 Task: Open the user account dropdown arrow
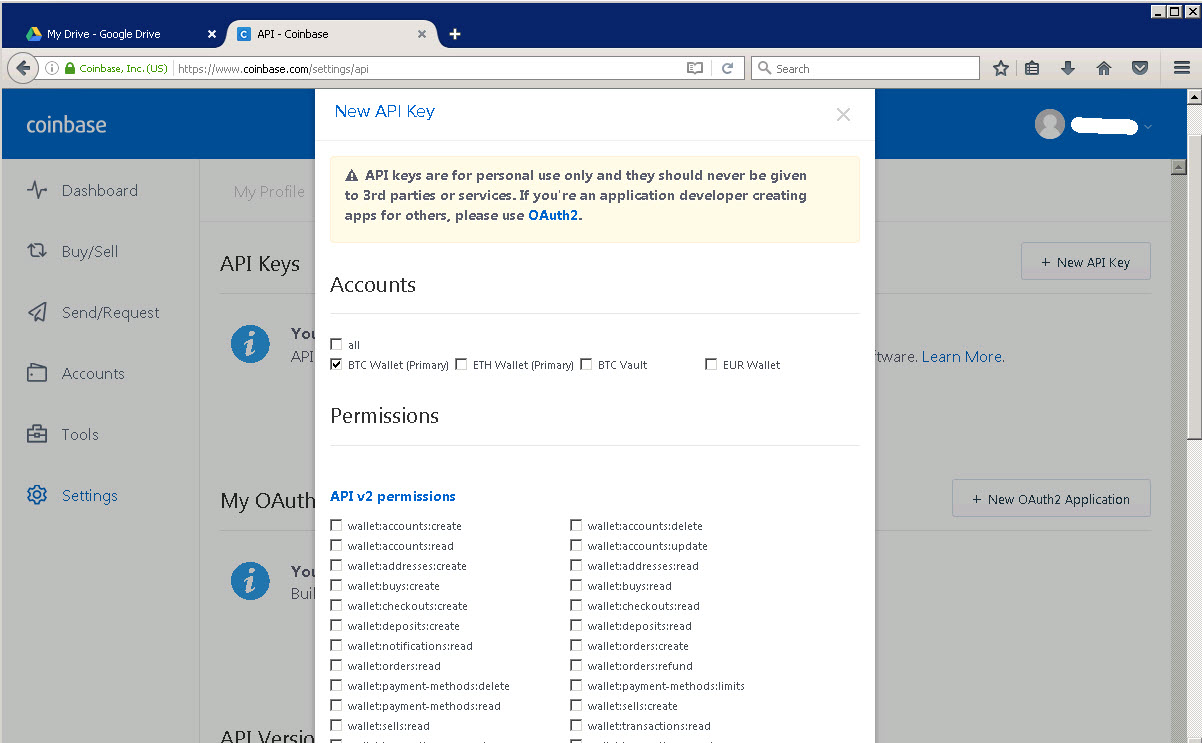pyautogui.click(x=1148, y=126)
